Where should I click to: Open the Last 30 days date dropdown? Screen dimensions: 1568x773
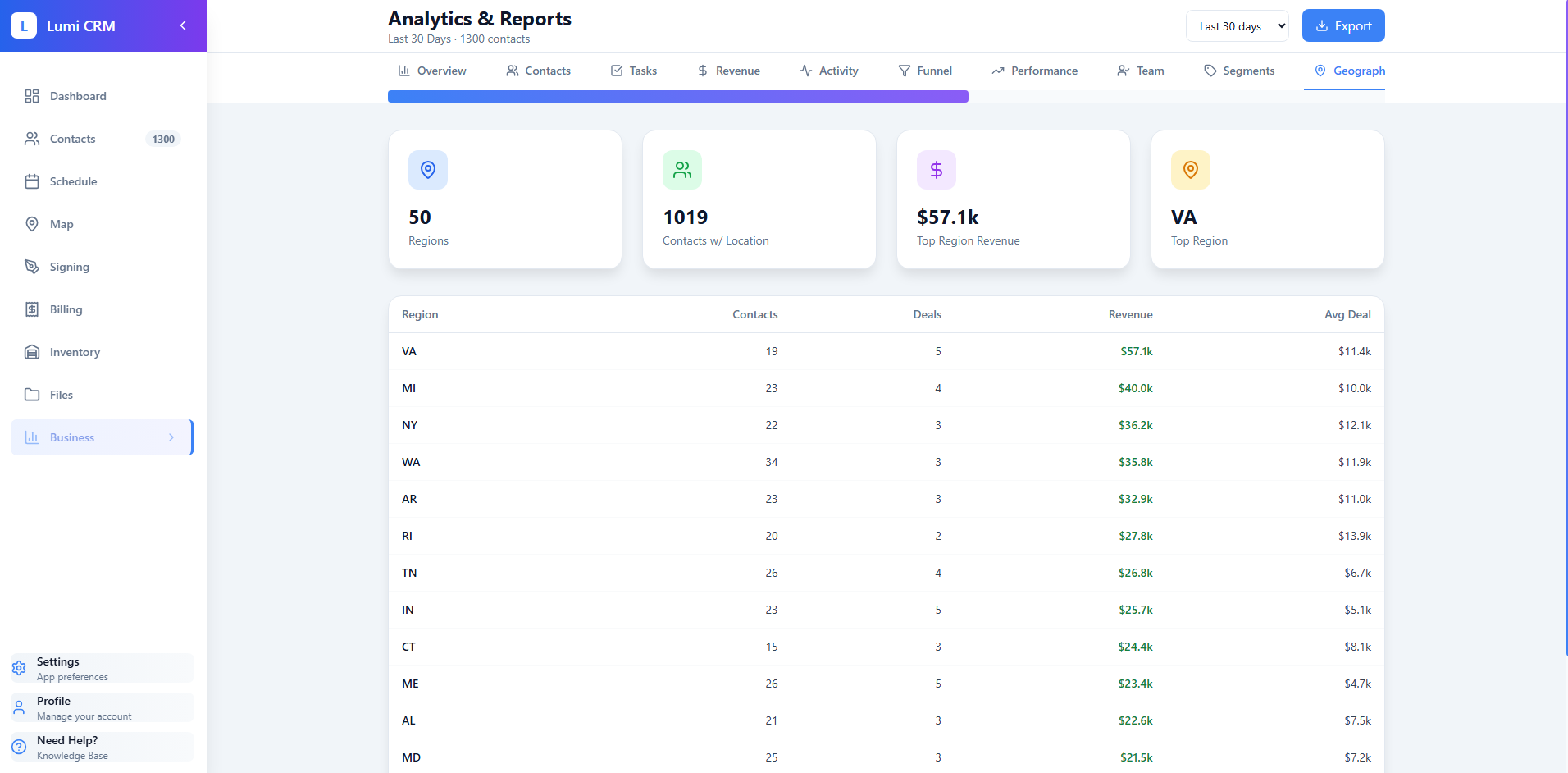[x=1238, y=25]
